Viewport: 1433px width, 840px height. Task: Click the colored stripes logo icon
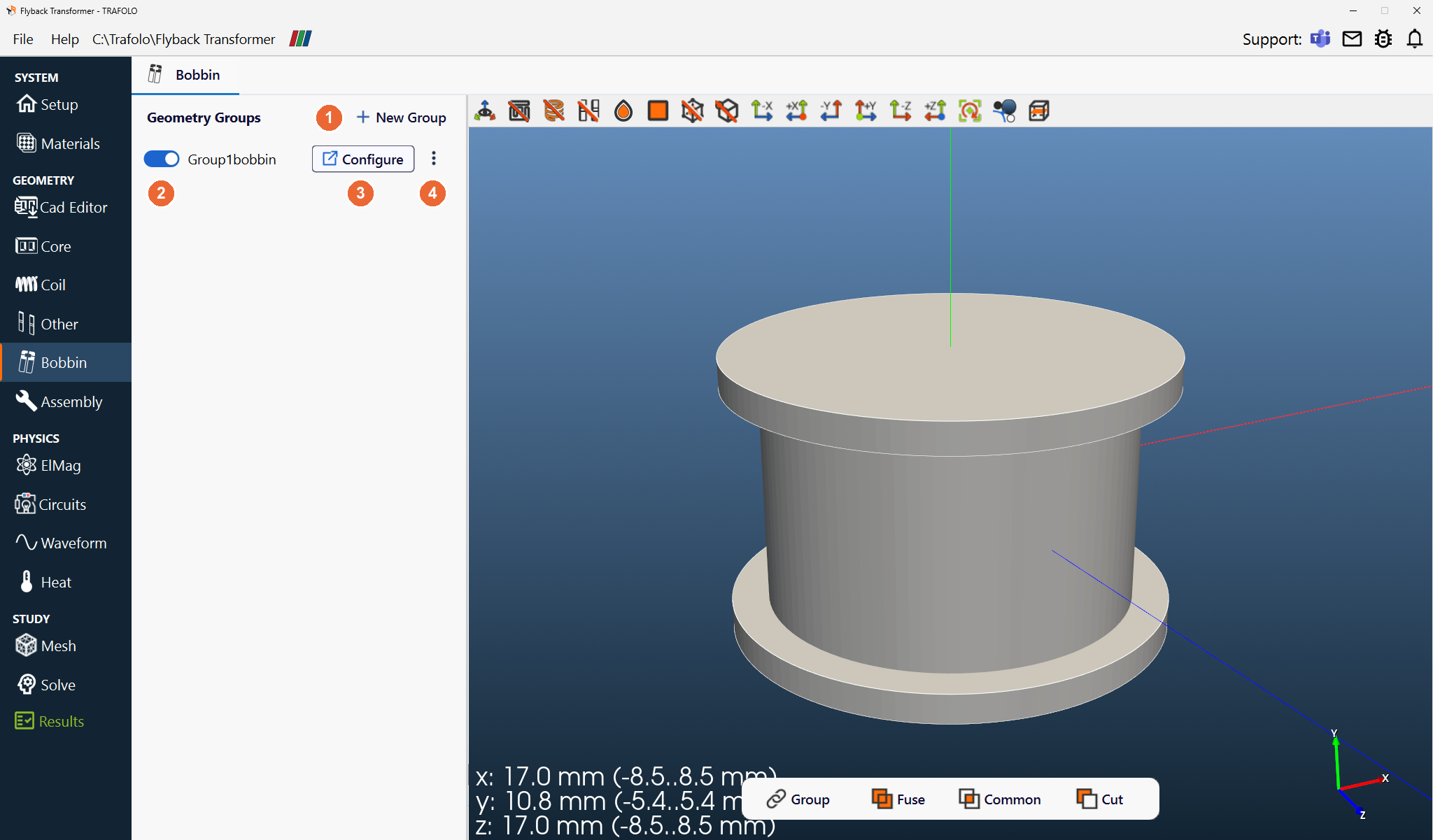pyautogui.click(x=301, y=39)
